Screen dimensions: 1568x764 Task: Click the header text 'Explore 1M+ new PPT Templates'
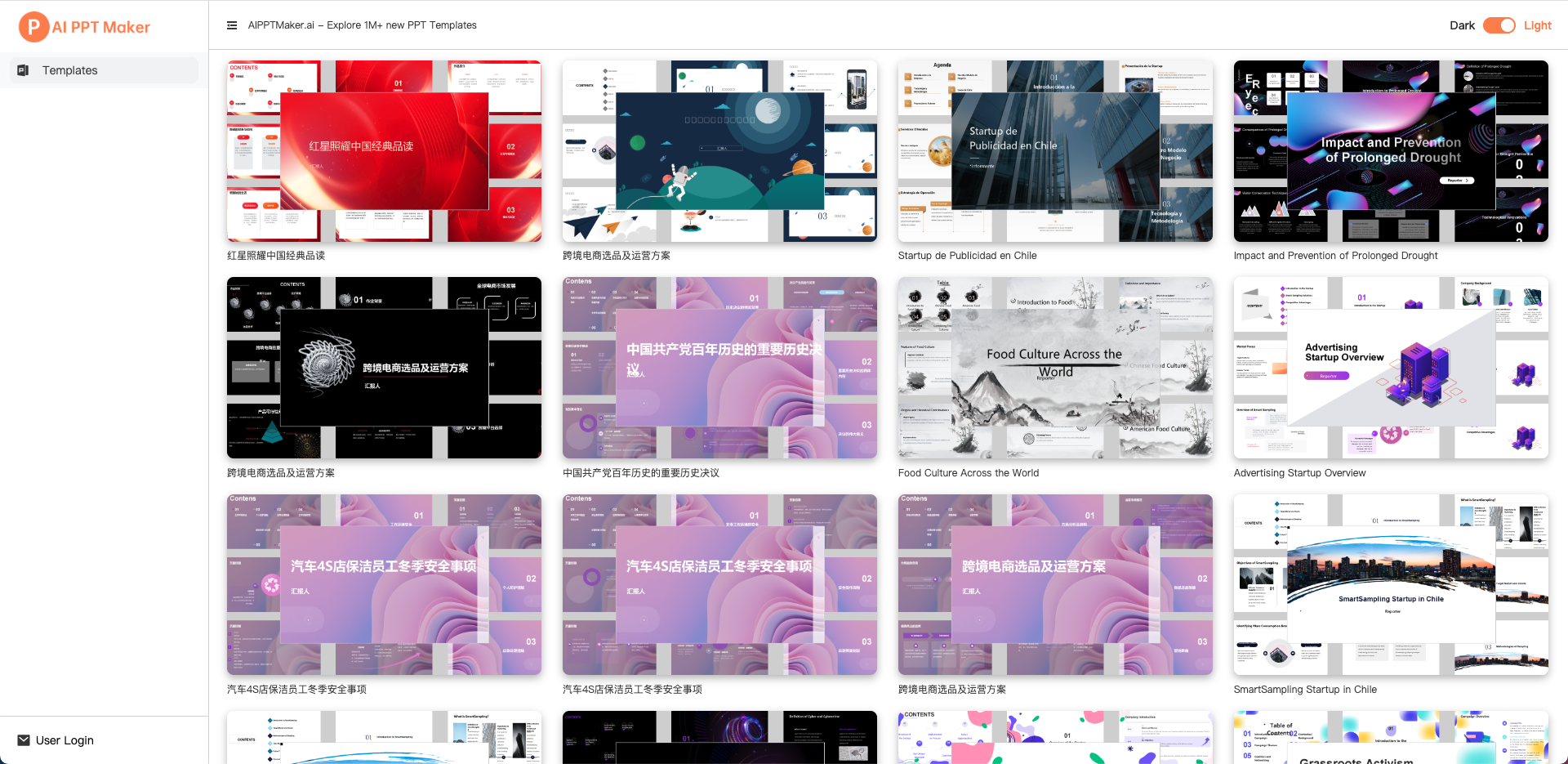pos(362,25)
